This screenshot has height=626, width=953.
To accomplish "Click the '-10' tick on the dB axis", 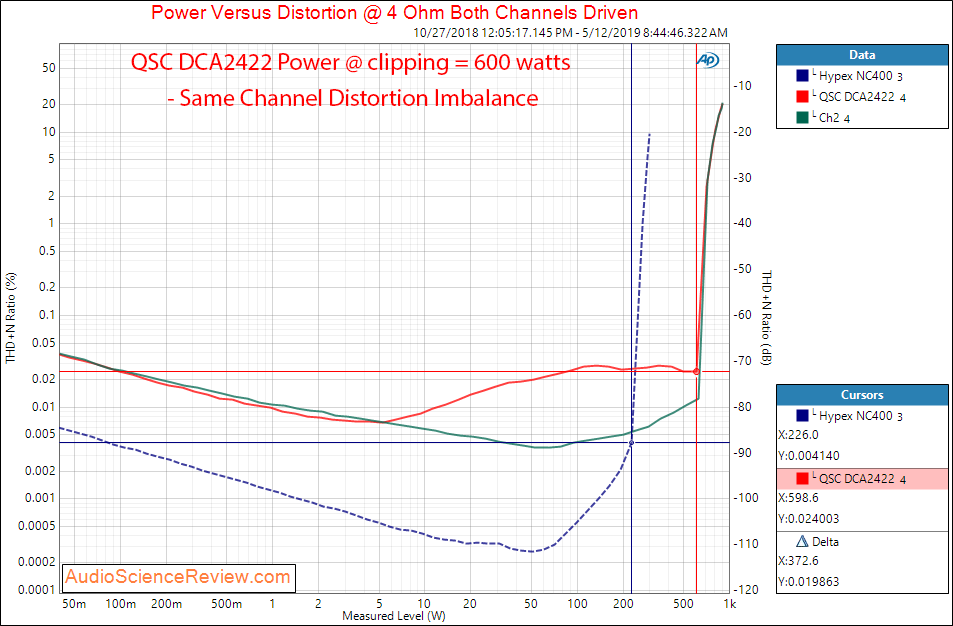I will [743, 86].
